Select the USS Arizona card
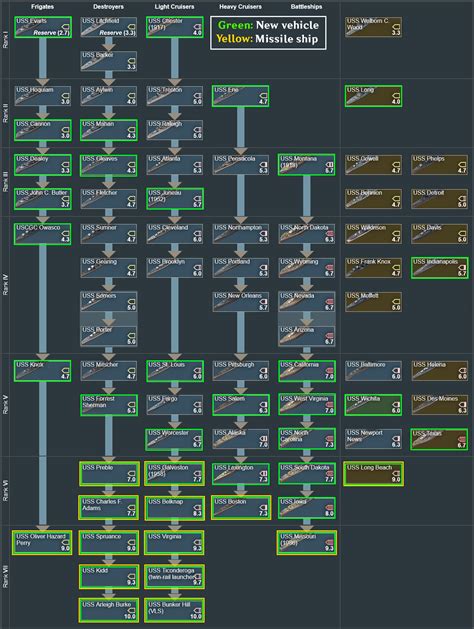The height and width of the screenshot is (629, 474). point(307,336)
